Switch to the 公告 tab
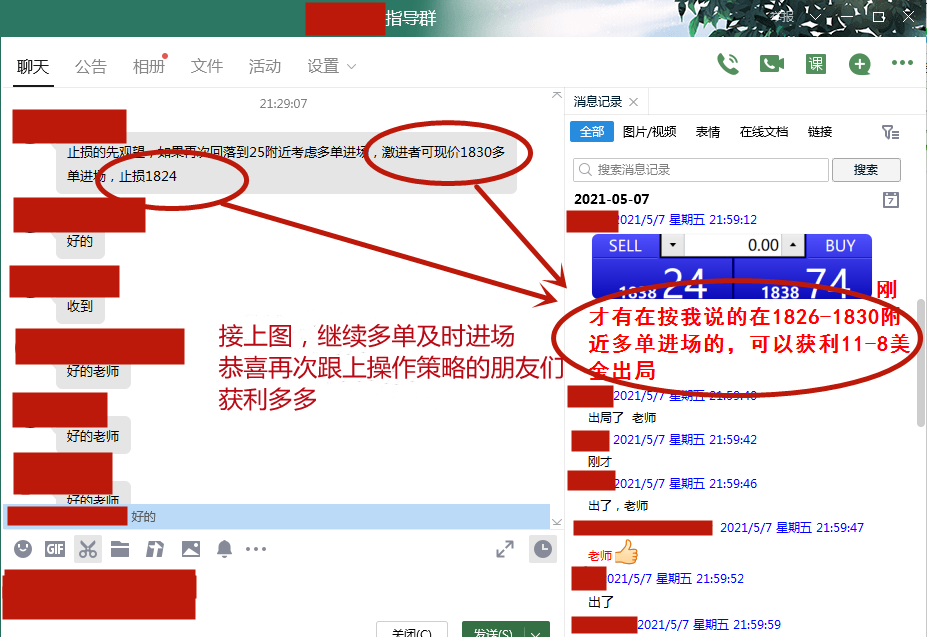This screenshot has height=637, width=927. 91,66
